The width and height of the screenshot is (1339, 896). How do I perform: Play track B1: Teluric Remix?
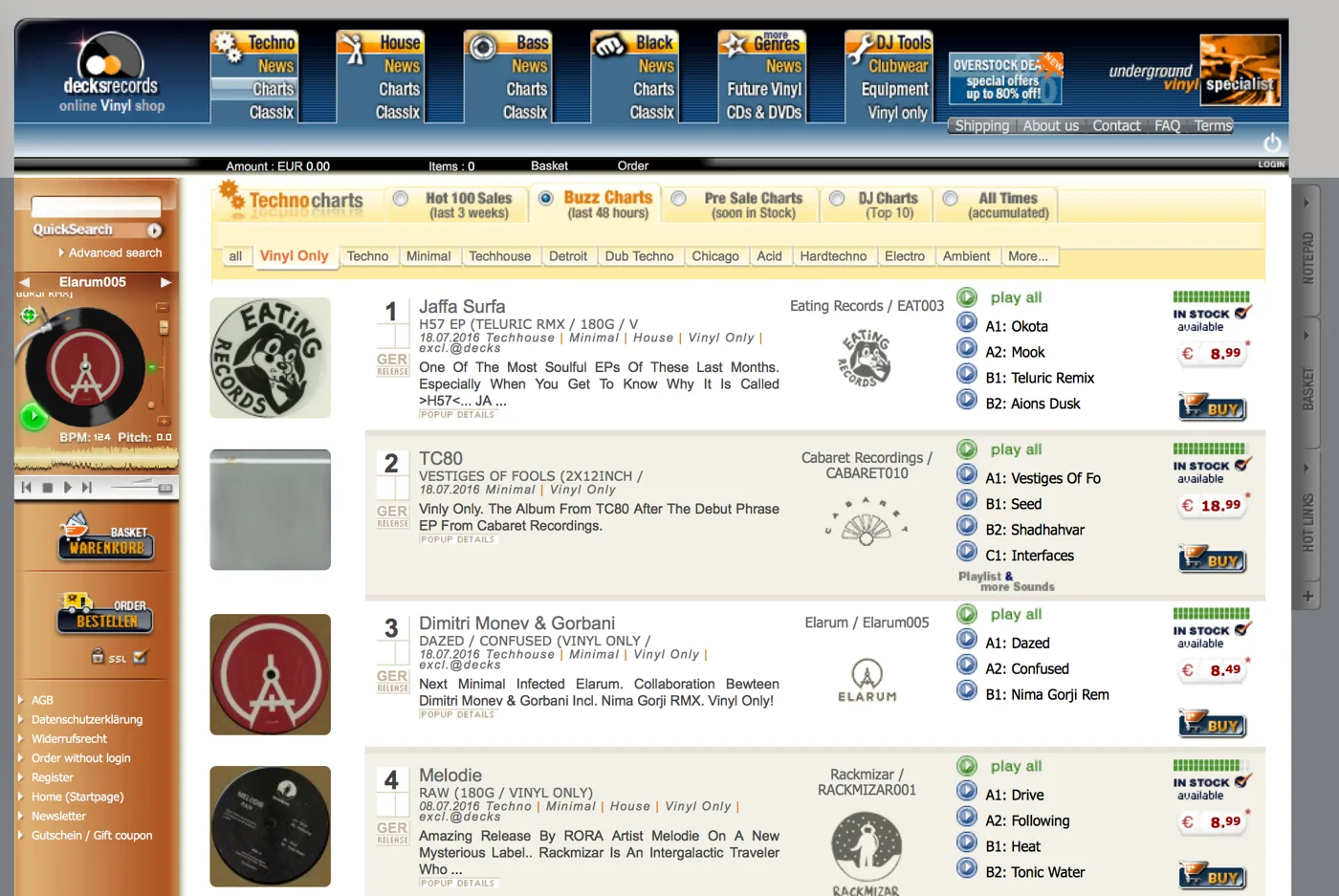[967, 374]
